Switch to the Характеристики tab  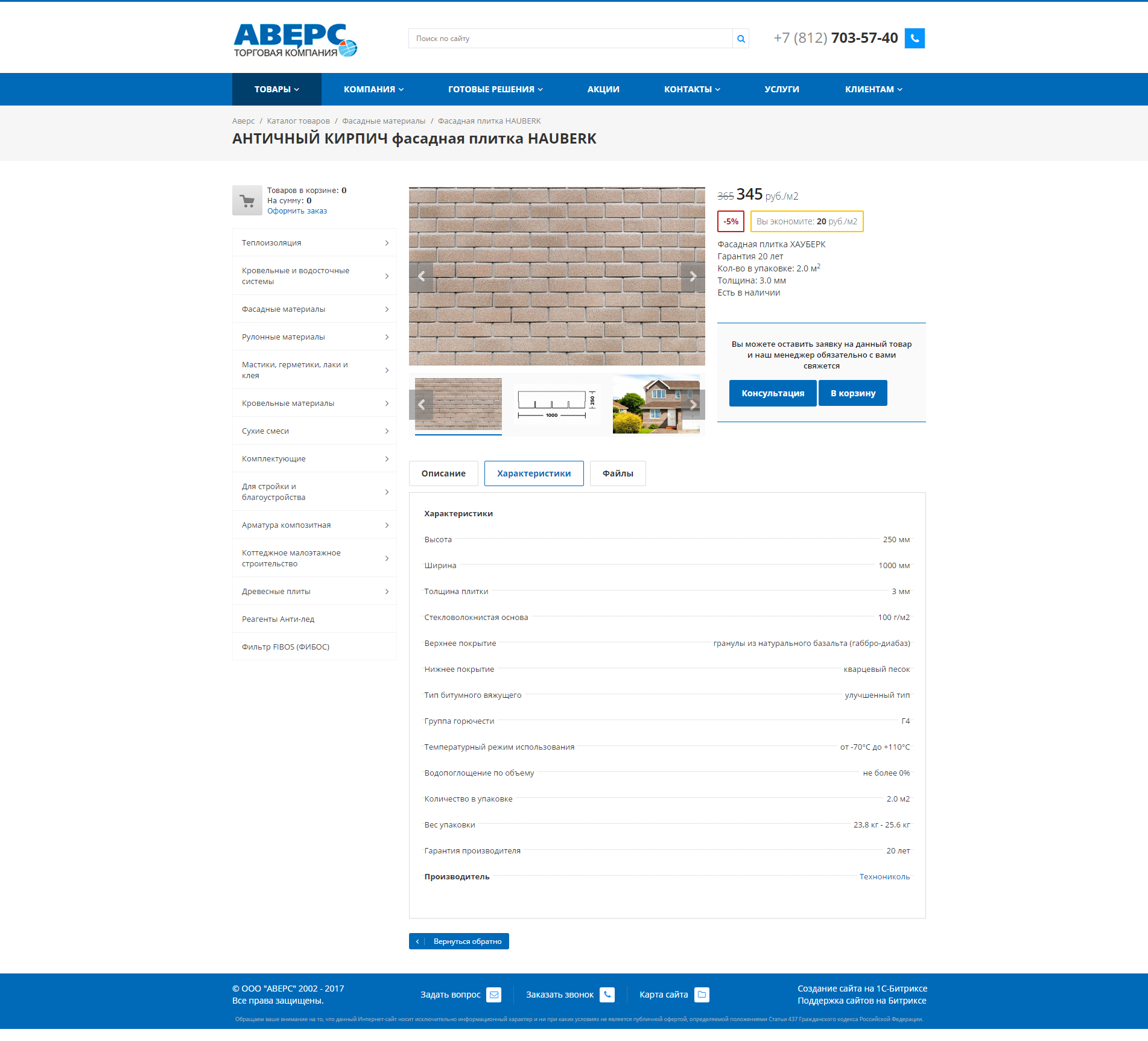(534, 473)
